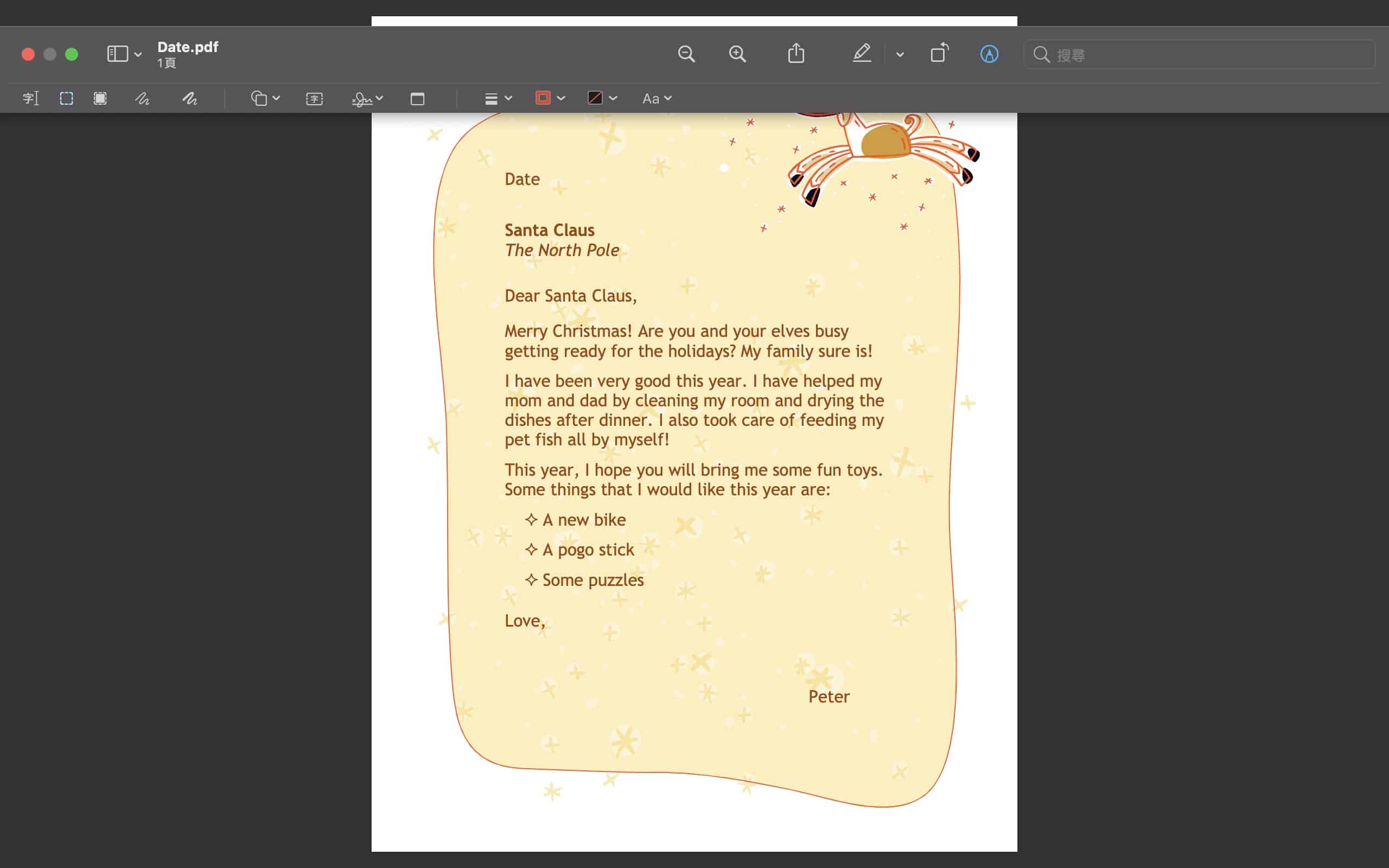Zoom out of the PDF

[x=686, y=55]
